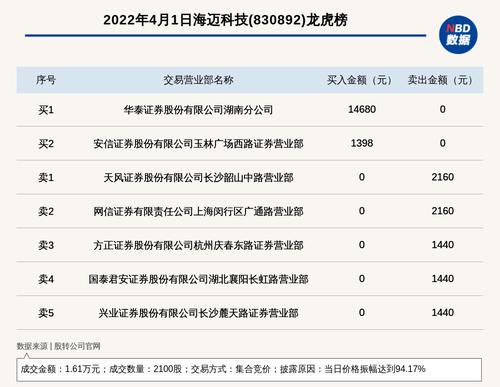The image size is (500, 387).
Task: Click sell amount 1440 in row 卖5
Action: click(x=443, y=313)
